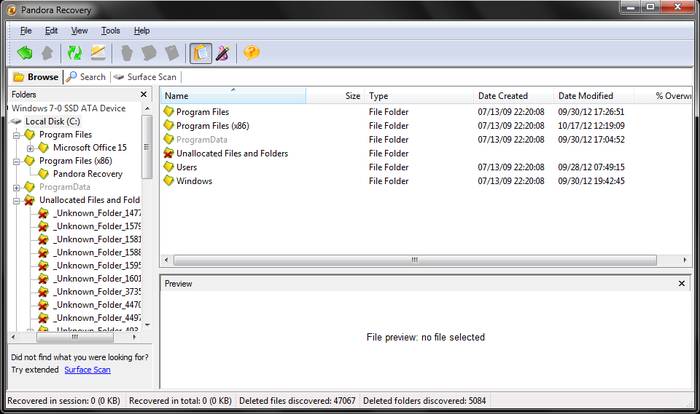Screen dimensions: 700x414
Task: Expand the Microsoft Office 15 tree node
Action: [x=30, y=148]
